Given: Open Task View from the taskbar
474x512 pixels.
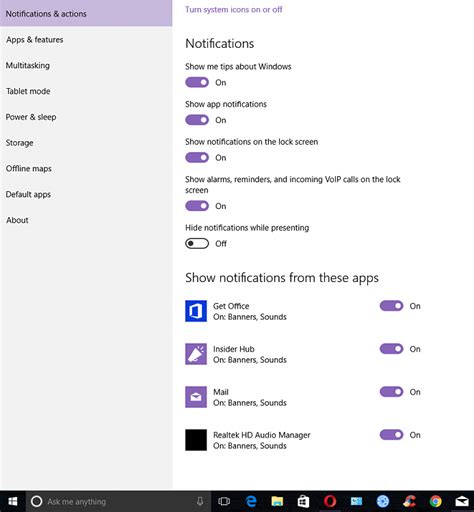Looking at the screenshot, I should (224, 501).
